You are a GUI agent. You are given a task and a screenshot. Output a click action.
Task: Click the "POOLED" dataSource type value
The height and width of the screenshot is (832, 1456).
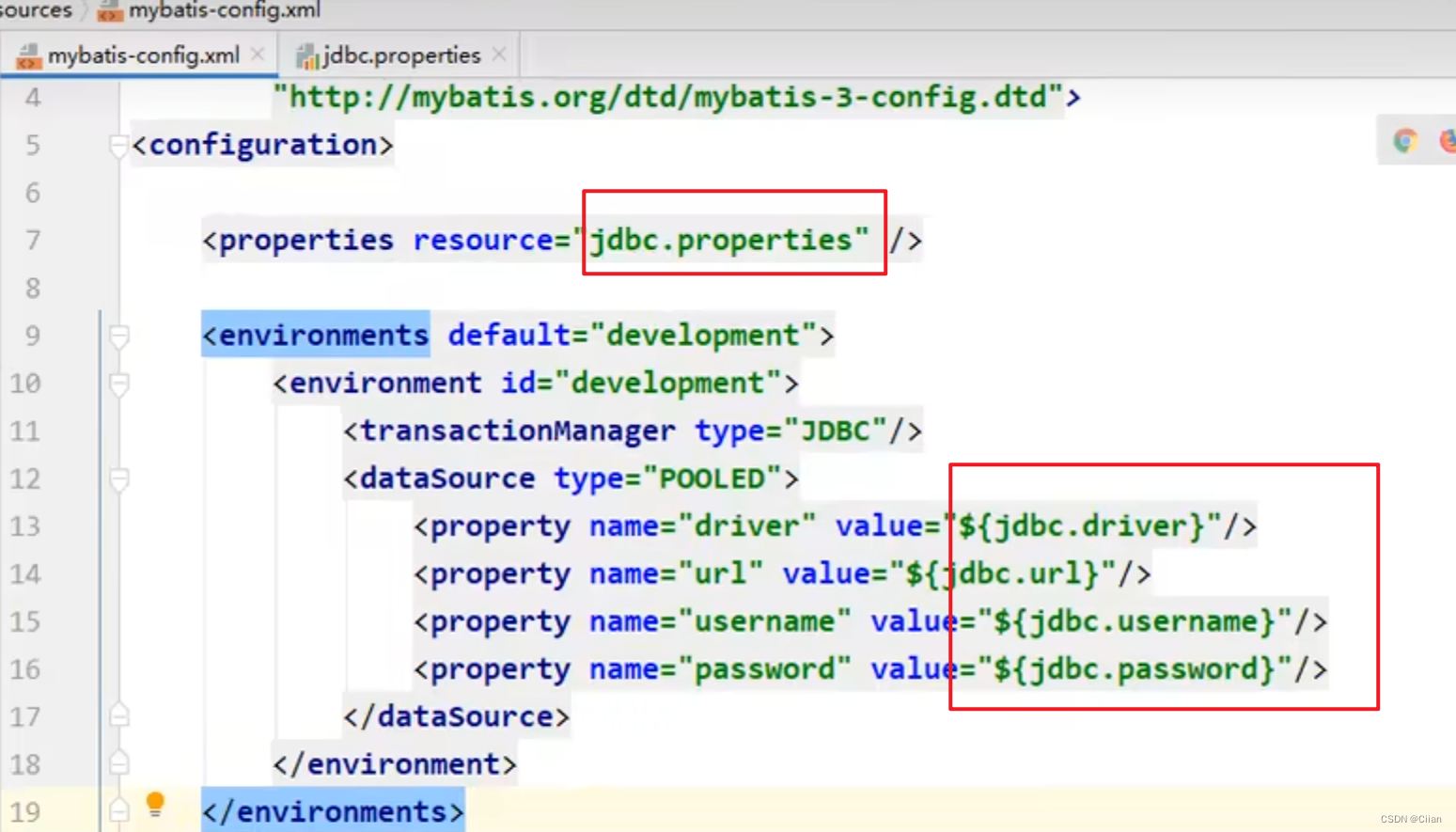coord(712,479)
